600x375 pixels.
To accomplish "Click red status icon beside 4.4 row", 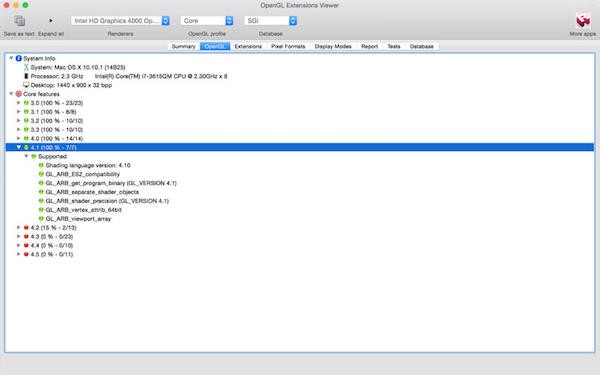I will pyautogui.click(x=26, y=245).
